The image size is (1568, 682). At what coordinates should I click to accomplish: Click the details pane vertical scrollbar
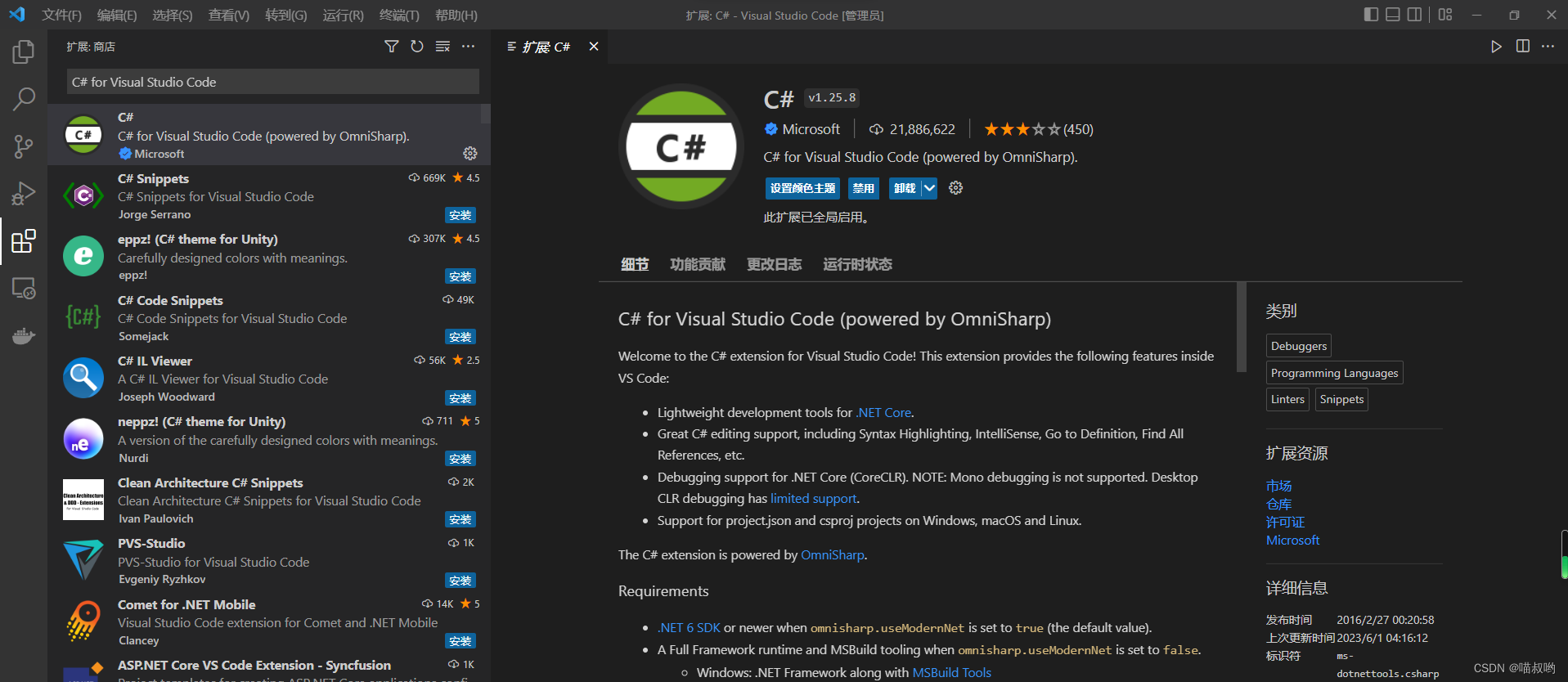pyautogui.click(x=1241, y=327)
